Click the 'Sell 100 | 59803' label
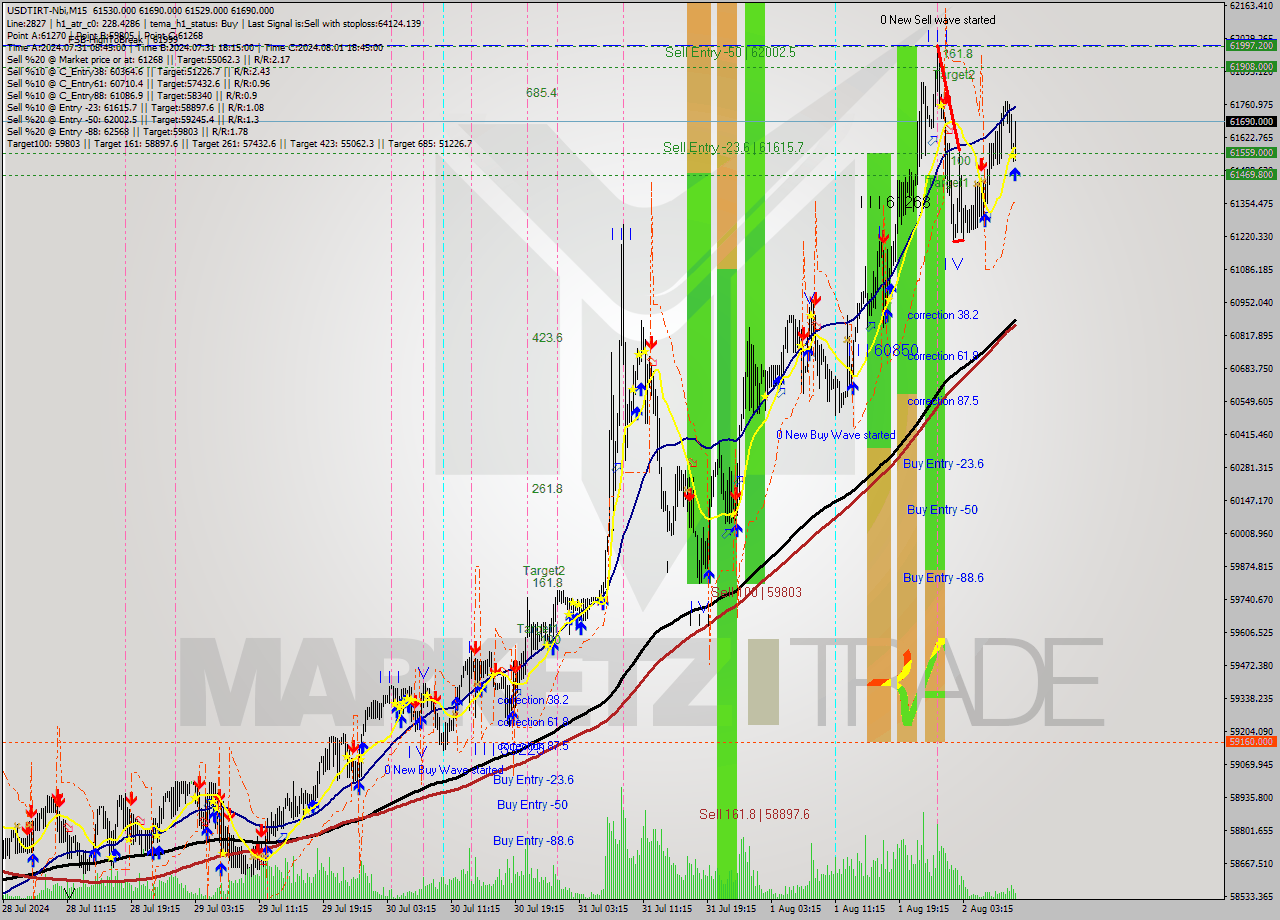The image size is (1280, 920). point(756,592)
